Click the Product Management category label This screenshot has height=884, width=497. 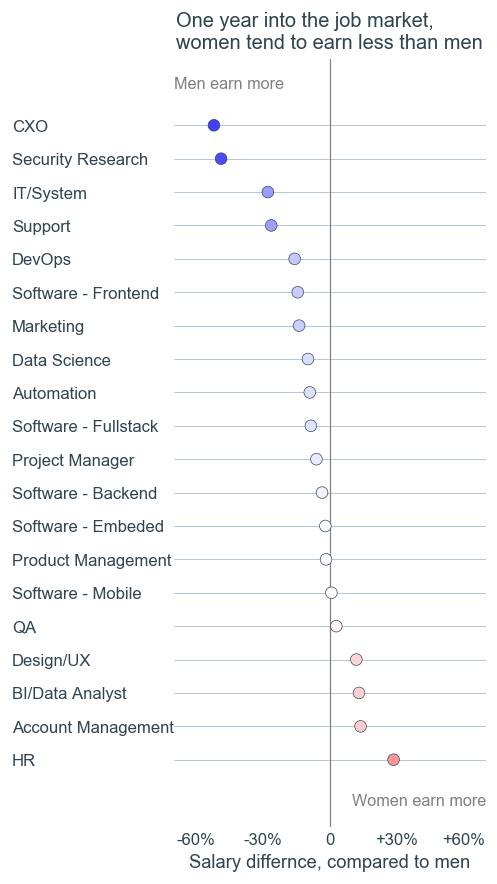[x=91, y=560]
